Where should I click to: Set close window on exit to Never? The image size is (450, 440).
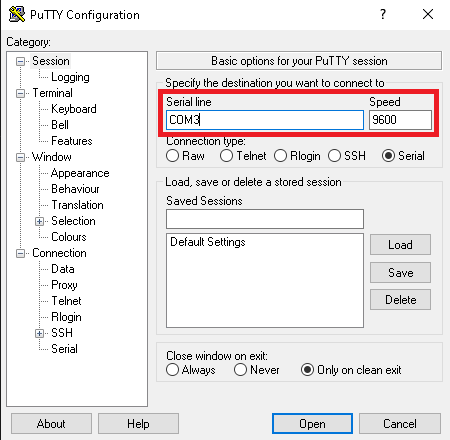click(x=240, y=370)
